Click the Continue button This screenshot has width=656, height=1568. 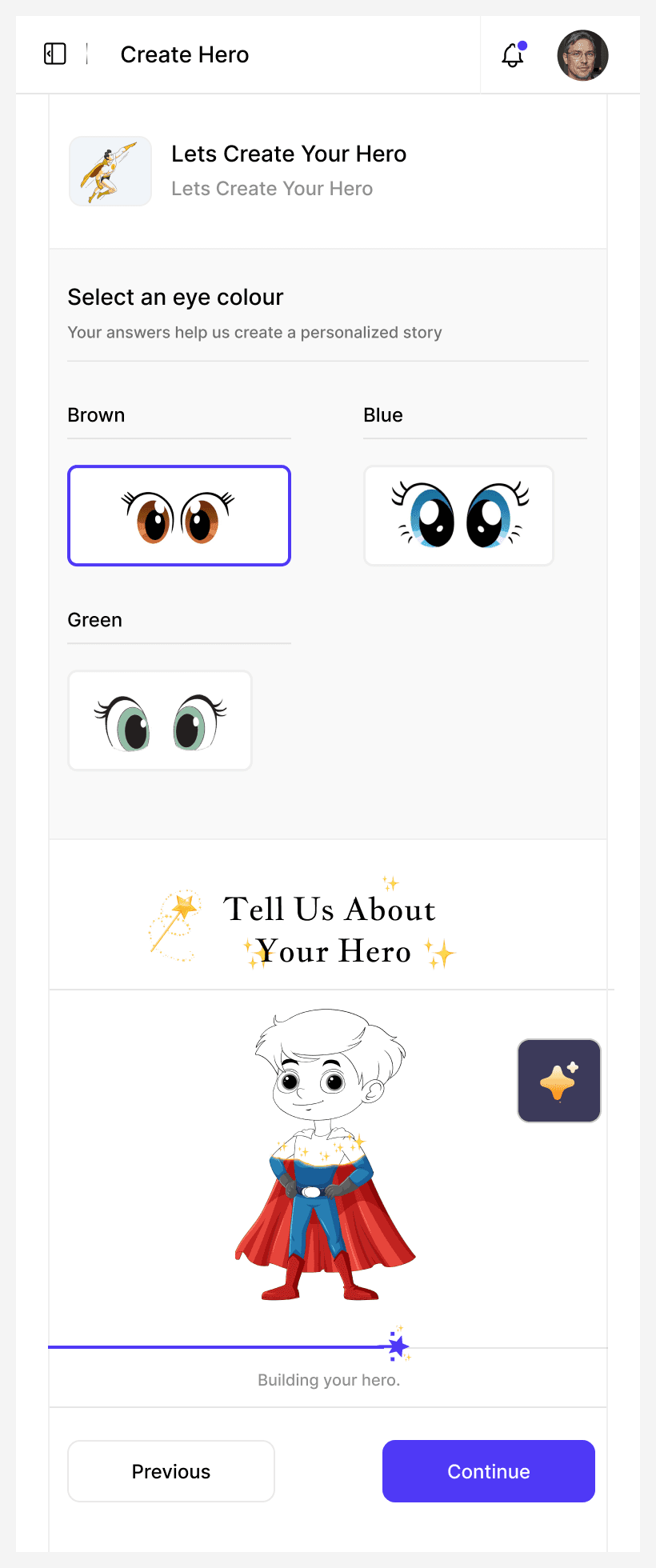click(x=489, y=1471)
